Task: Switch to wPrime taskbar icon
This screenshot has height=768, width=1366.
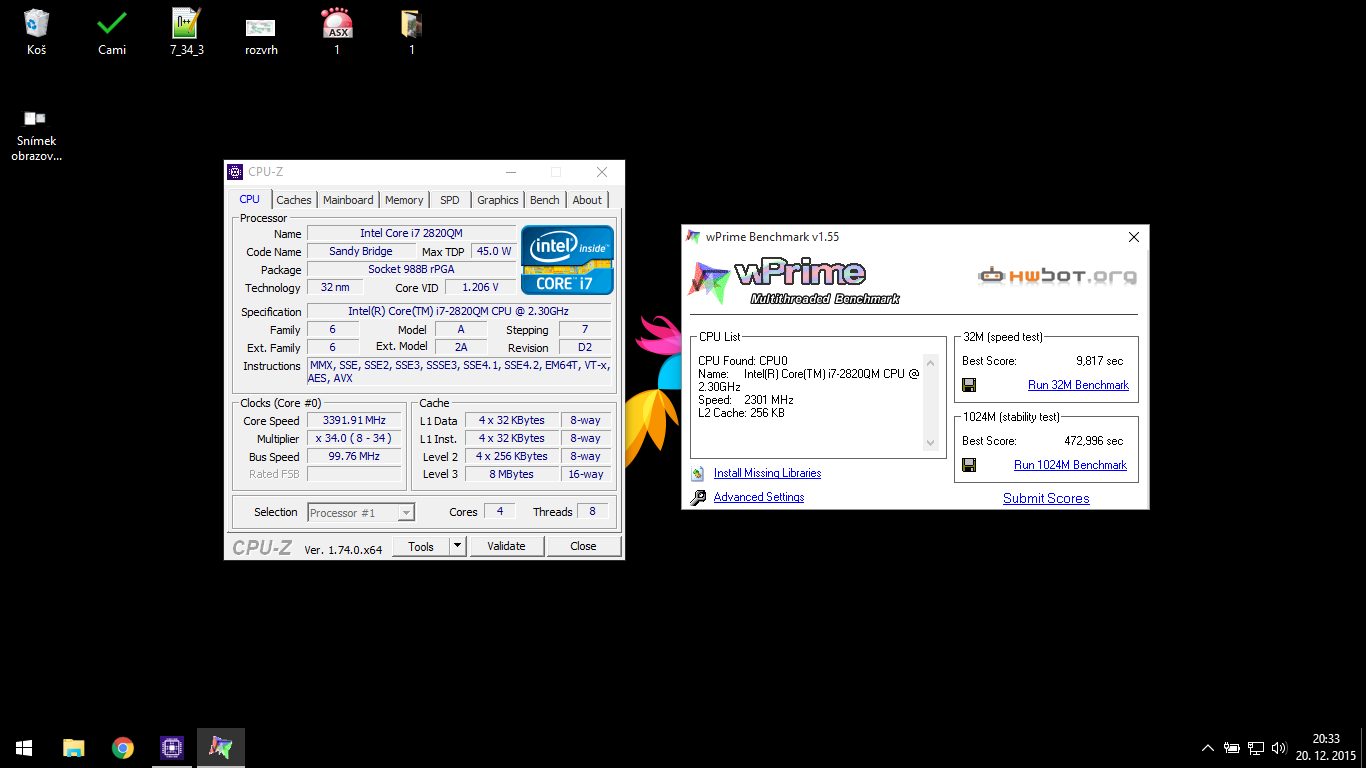Action: point(220,748)
